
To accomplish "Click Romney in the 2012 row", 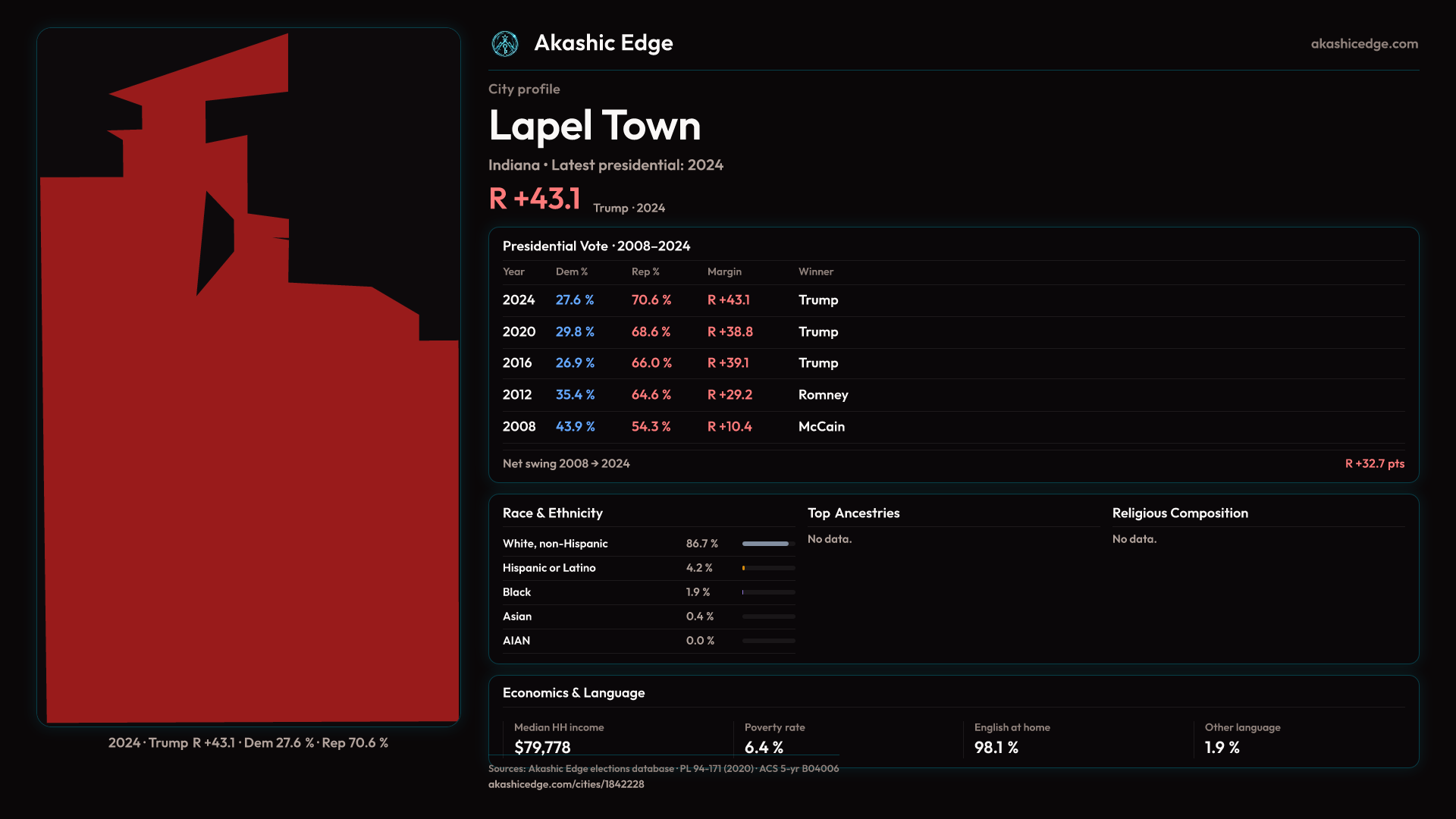I will pos(823,395).
